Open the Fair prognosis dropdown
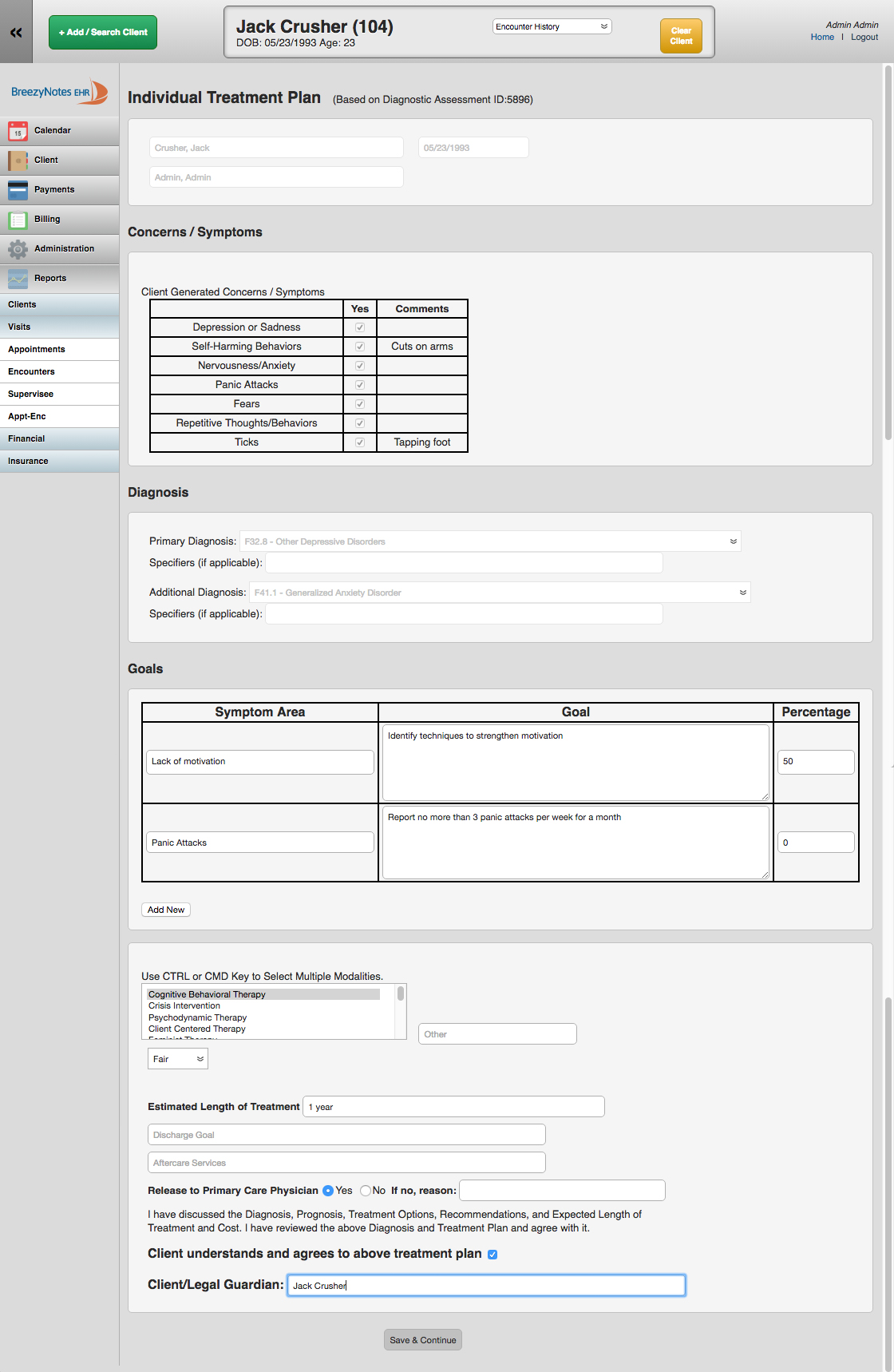 [178, 1059]
